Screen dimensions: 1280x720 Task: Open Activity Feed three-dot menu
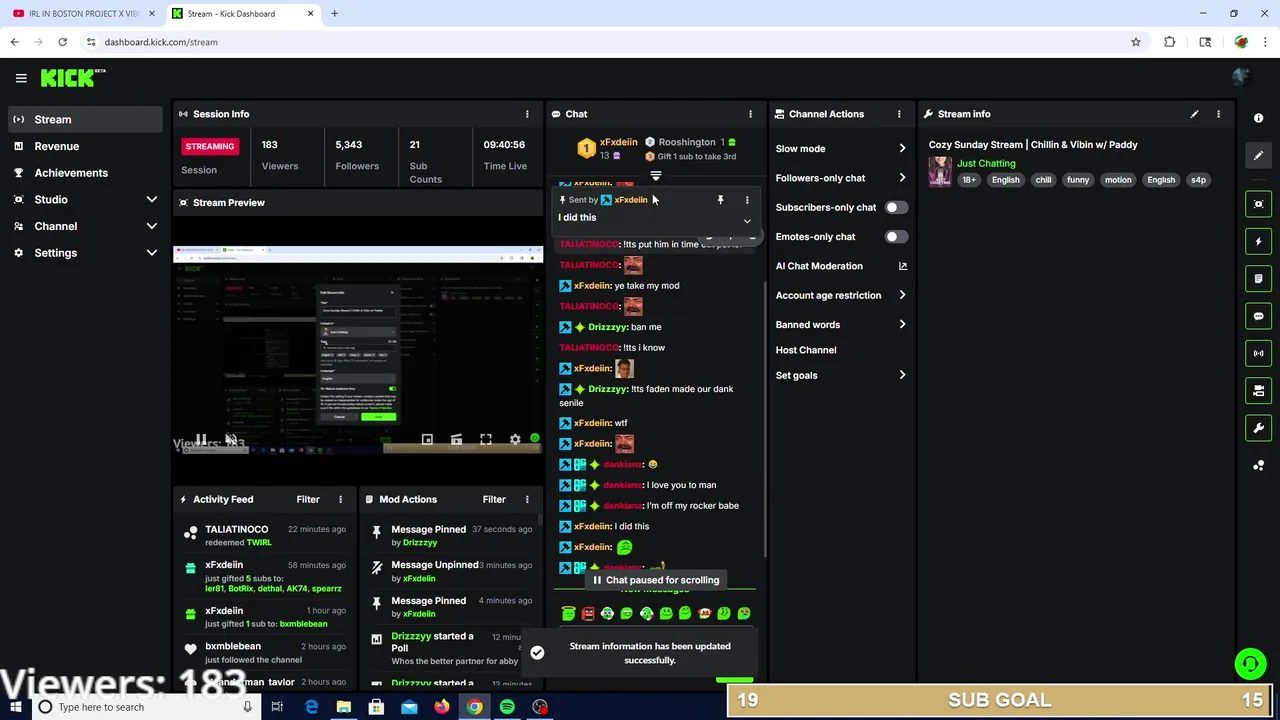[x=340, y=499]
